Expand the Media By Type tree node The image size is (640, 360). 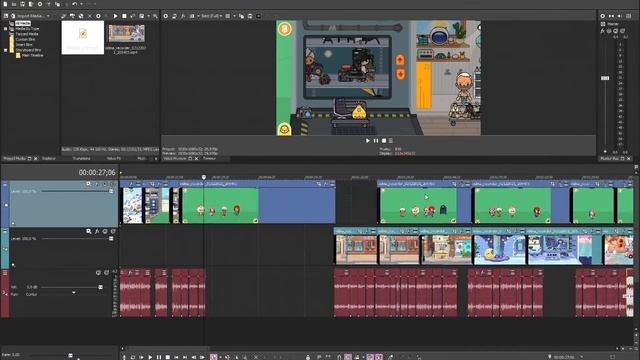point(5,29)
